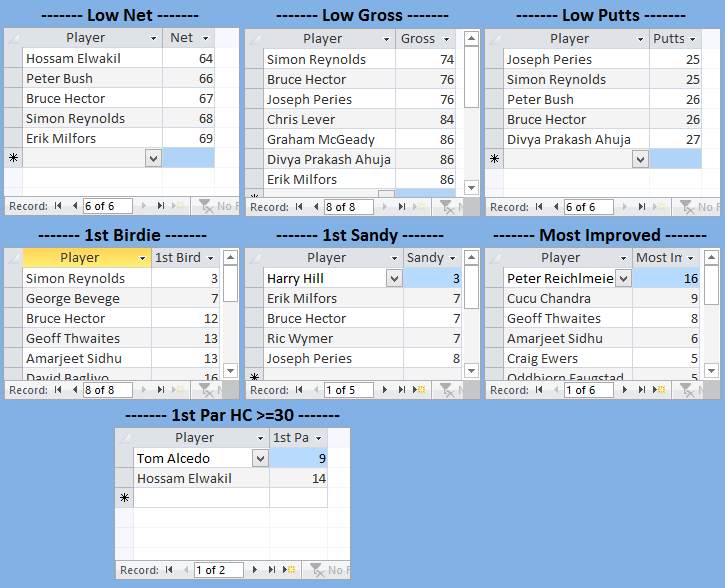
Task: Open the Tom Alcedo player dropdown
Action: click(260, 459)
